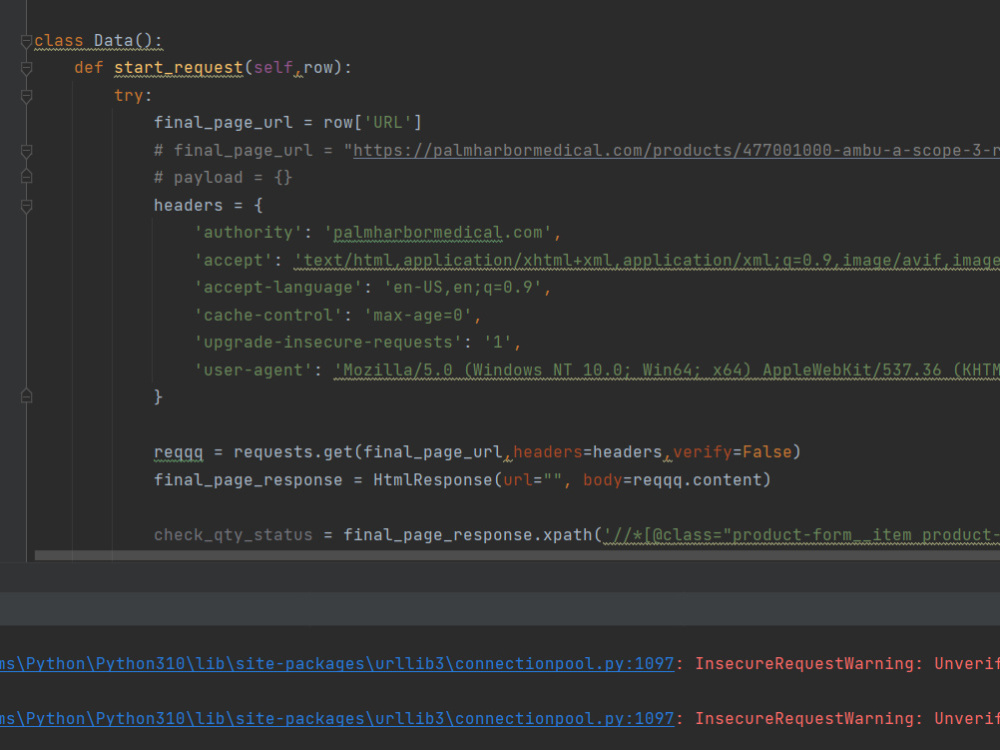Click the start_request method name
The width and height of the screenshot is (1000, 750).
click(179, 68)
